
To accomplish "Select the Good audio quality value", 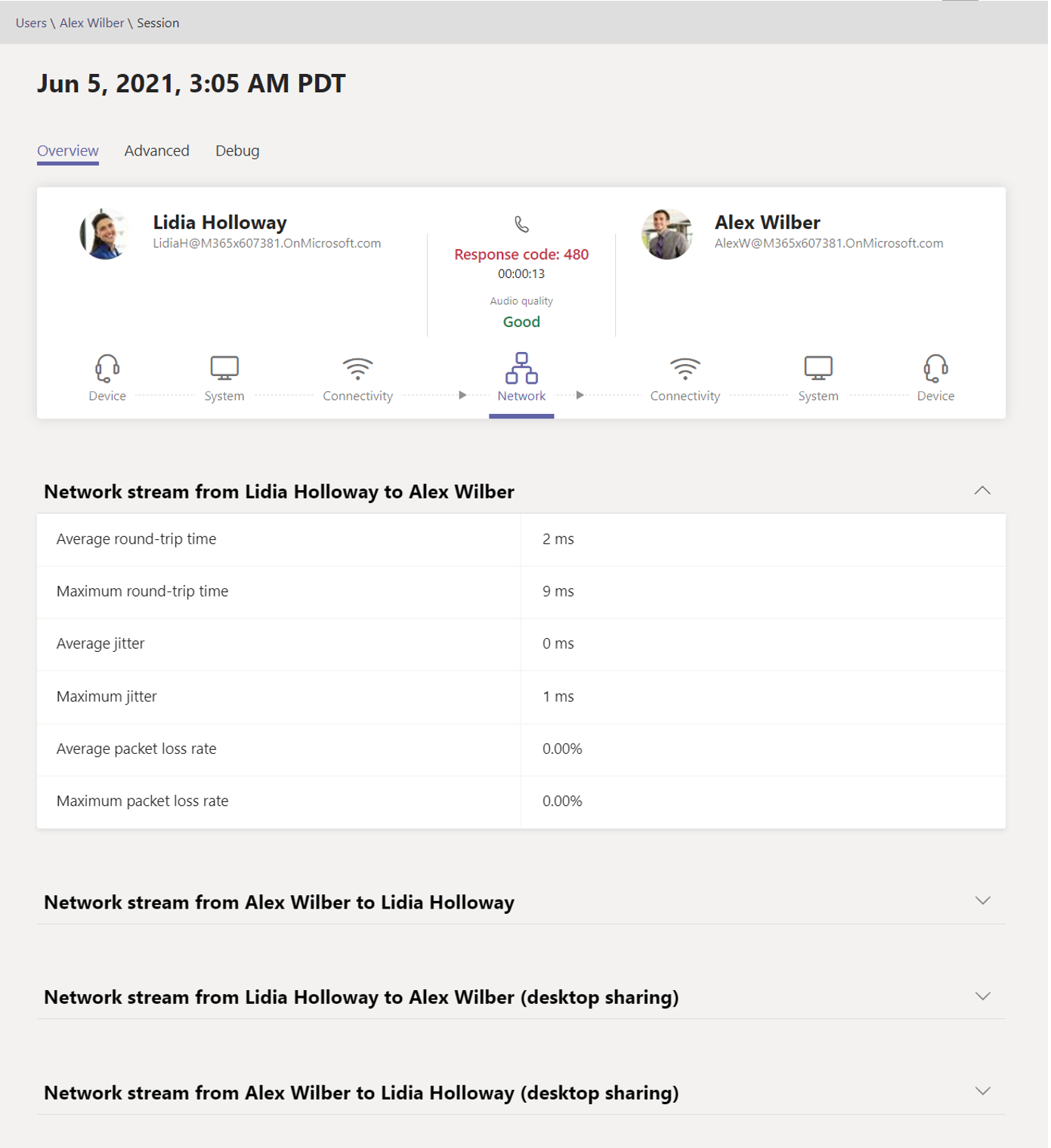I will tap(521, 321).
